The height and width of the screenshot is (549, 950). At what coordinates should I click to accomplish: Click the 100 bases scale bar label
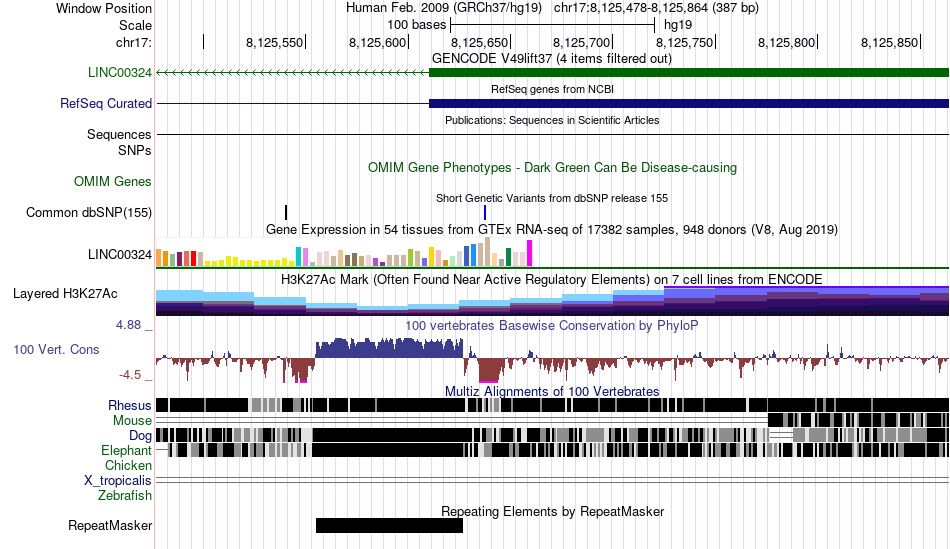[x=417, y=25]
